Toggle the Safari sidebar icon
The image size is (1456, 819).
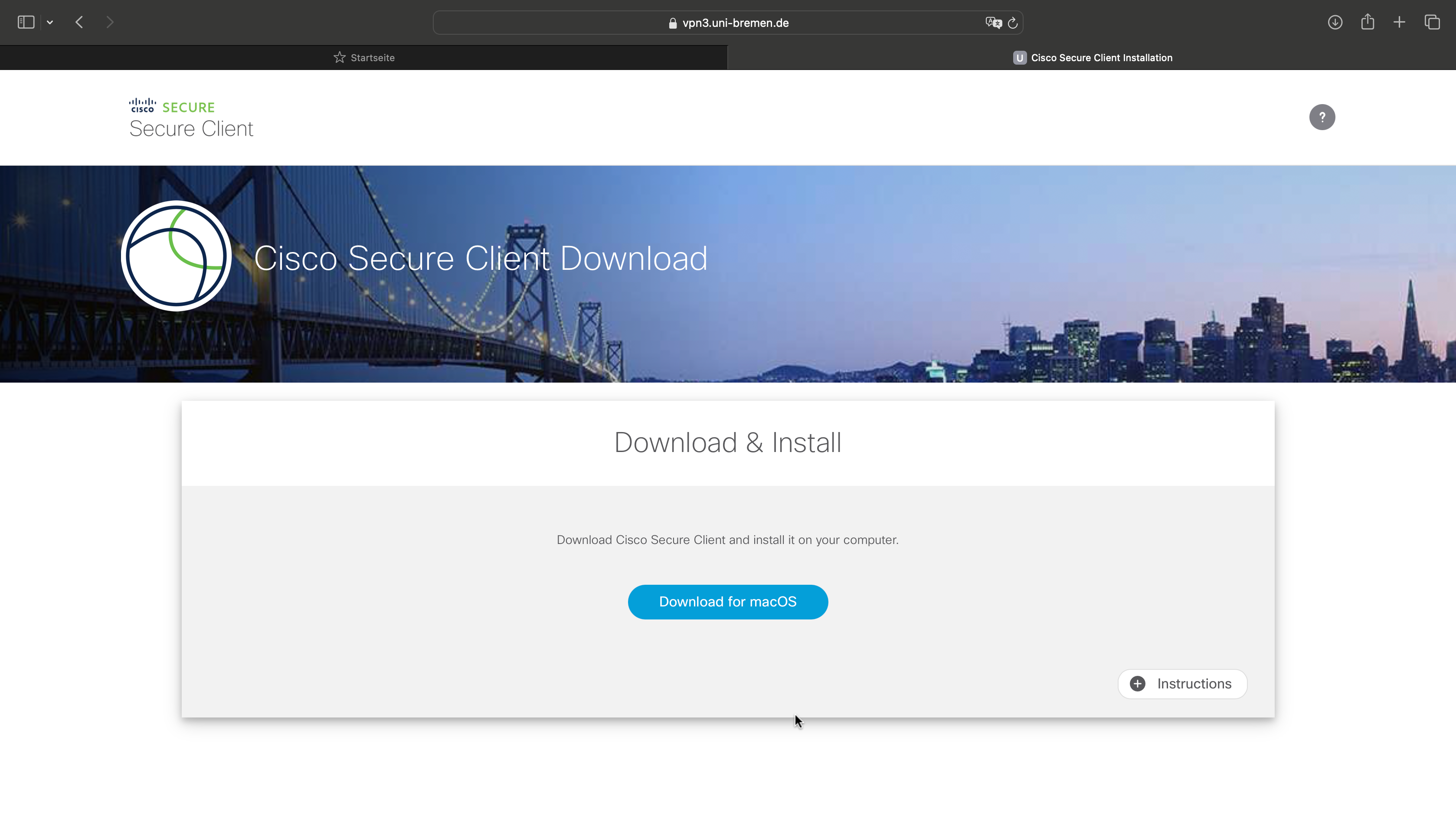26,23
